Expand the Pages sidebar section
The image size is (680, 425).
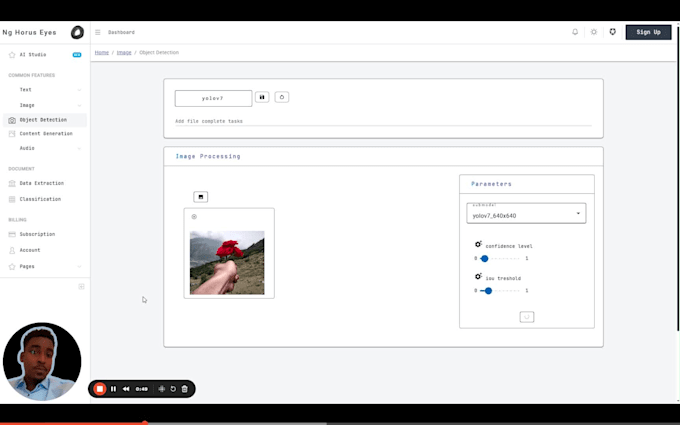pyautogui.click(x=45, y=266)
